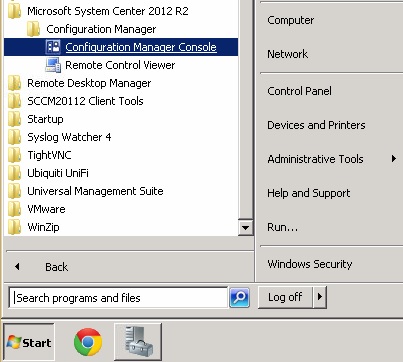Click the Remote Desktop Manager folder icon

[14, 83]
